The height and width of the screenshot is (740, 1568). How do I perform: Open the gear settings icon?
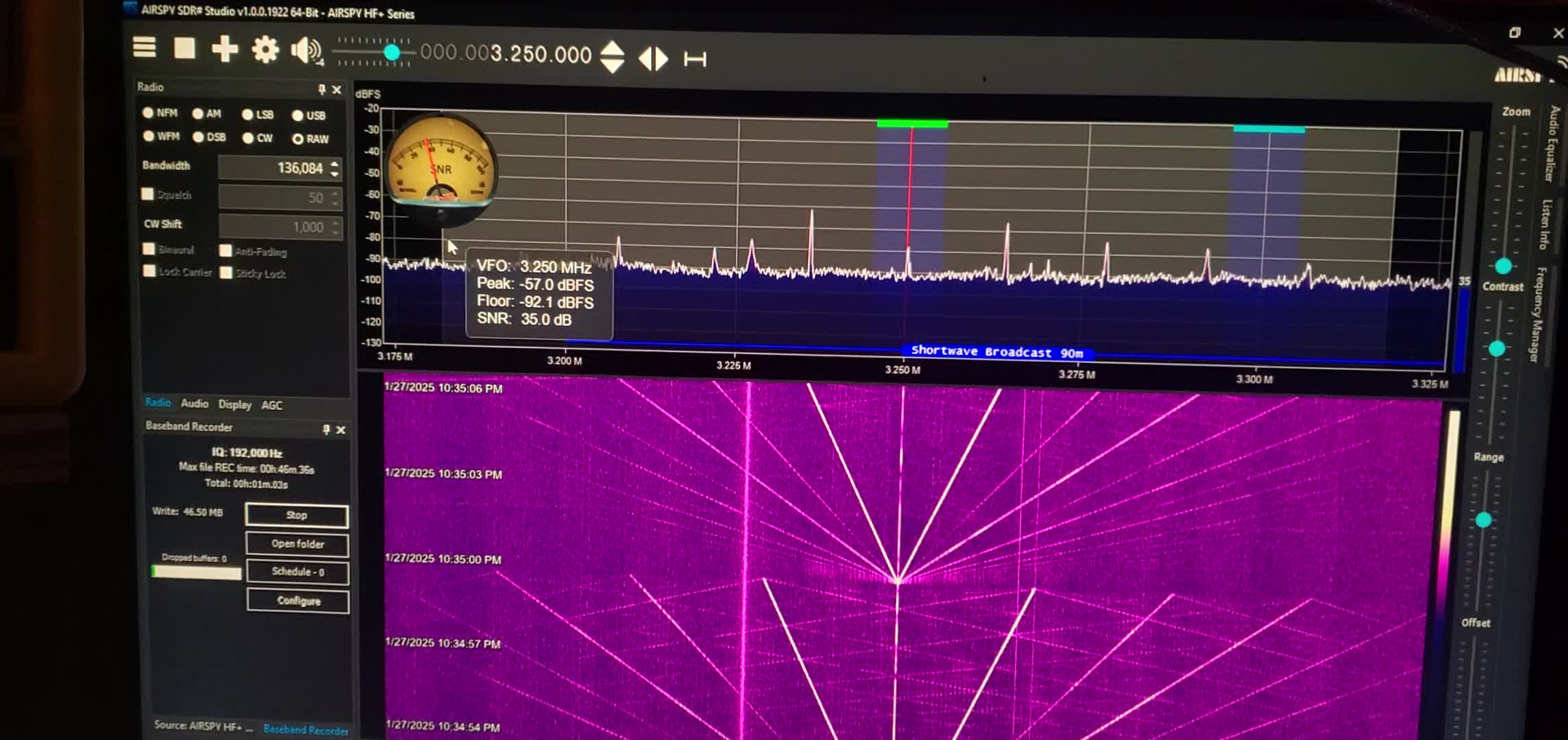click(265, 50)
